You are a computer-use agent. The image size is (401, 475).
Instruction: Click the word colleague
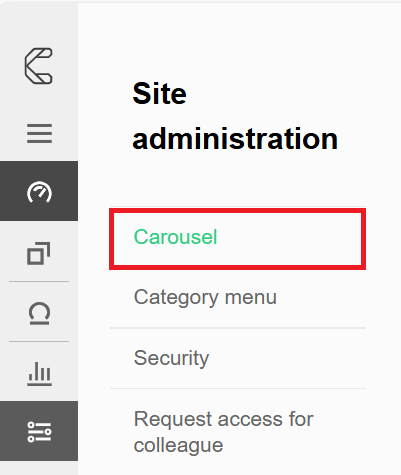(178, 446)
